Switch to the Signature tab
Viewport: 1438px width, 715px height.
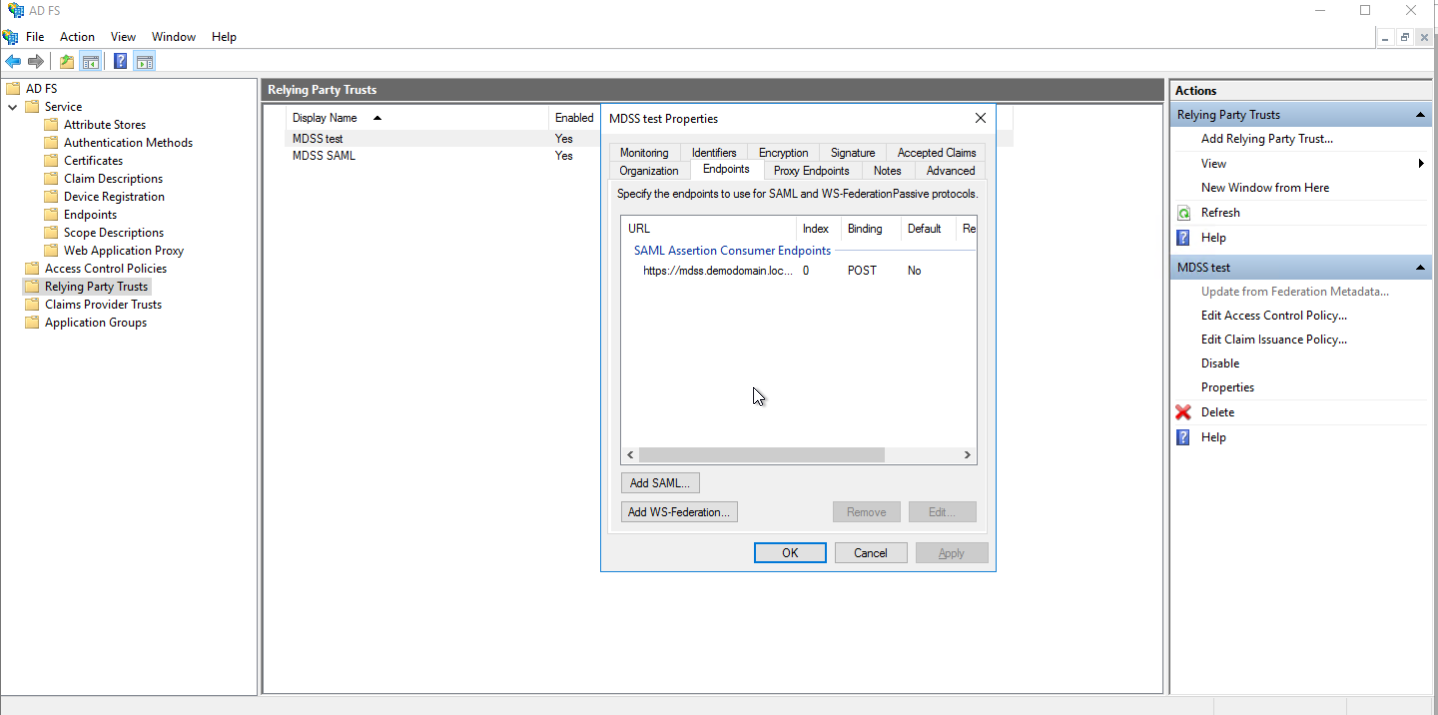(852, 153)
